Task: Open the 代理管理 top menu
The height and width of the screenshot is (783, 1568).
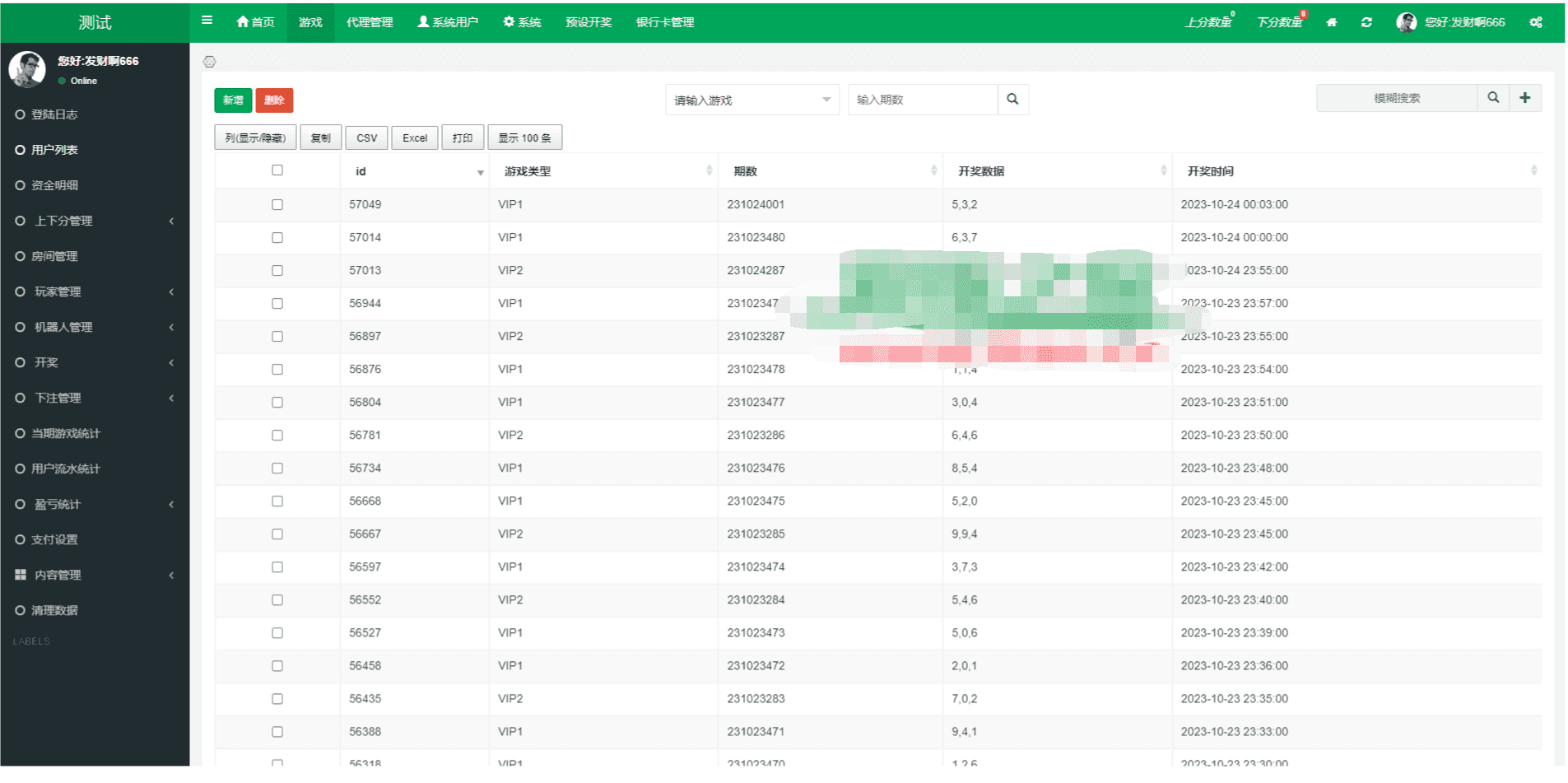Action: click(x=370, y=22)
